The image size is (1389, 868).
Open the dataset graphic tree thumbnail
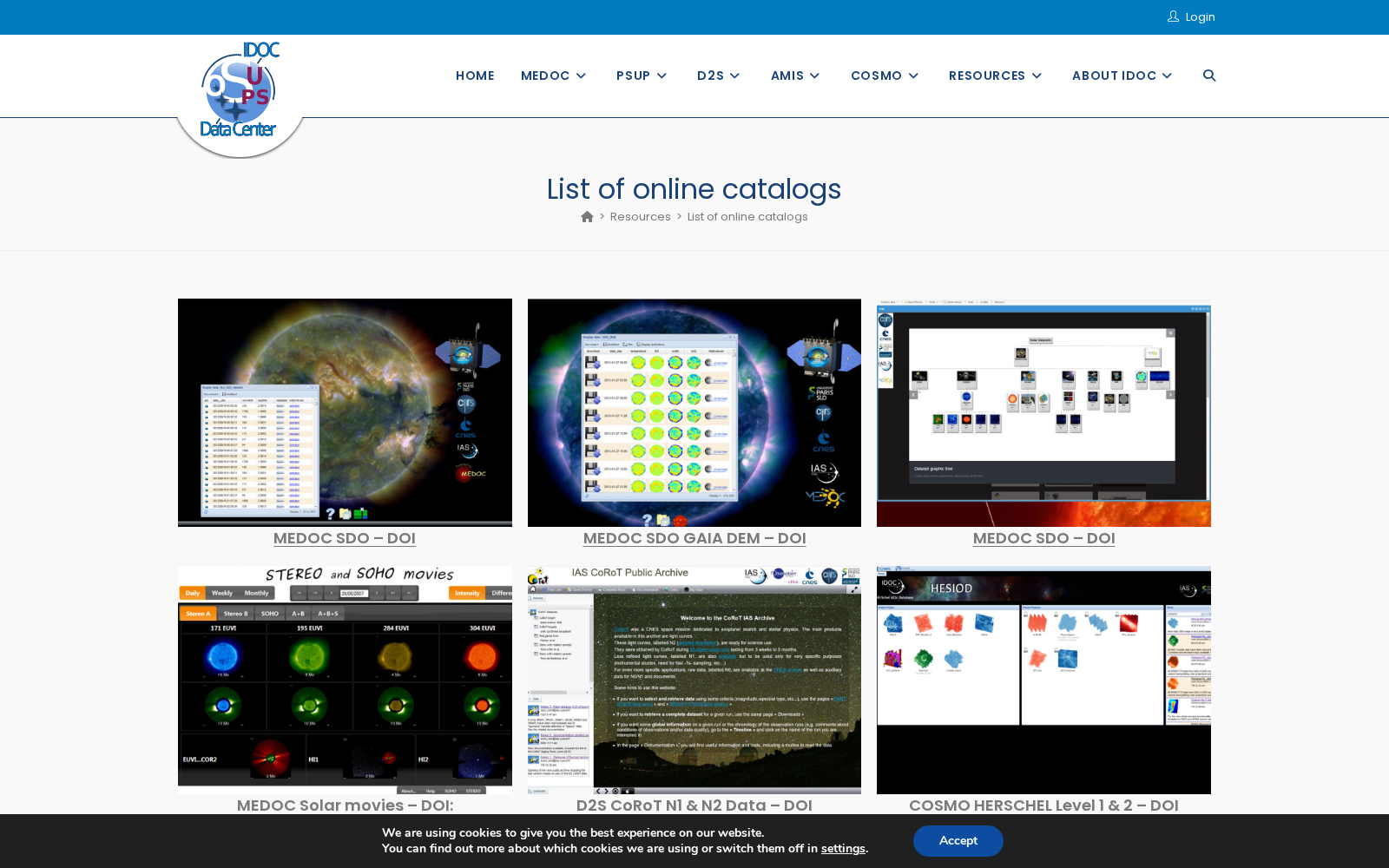(1043, 412)
